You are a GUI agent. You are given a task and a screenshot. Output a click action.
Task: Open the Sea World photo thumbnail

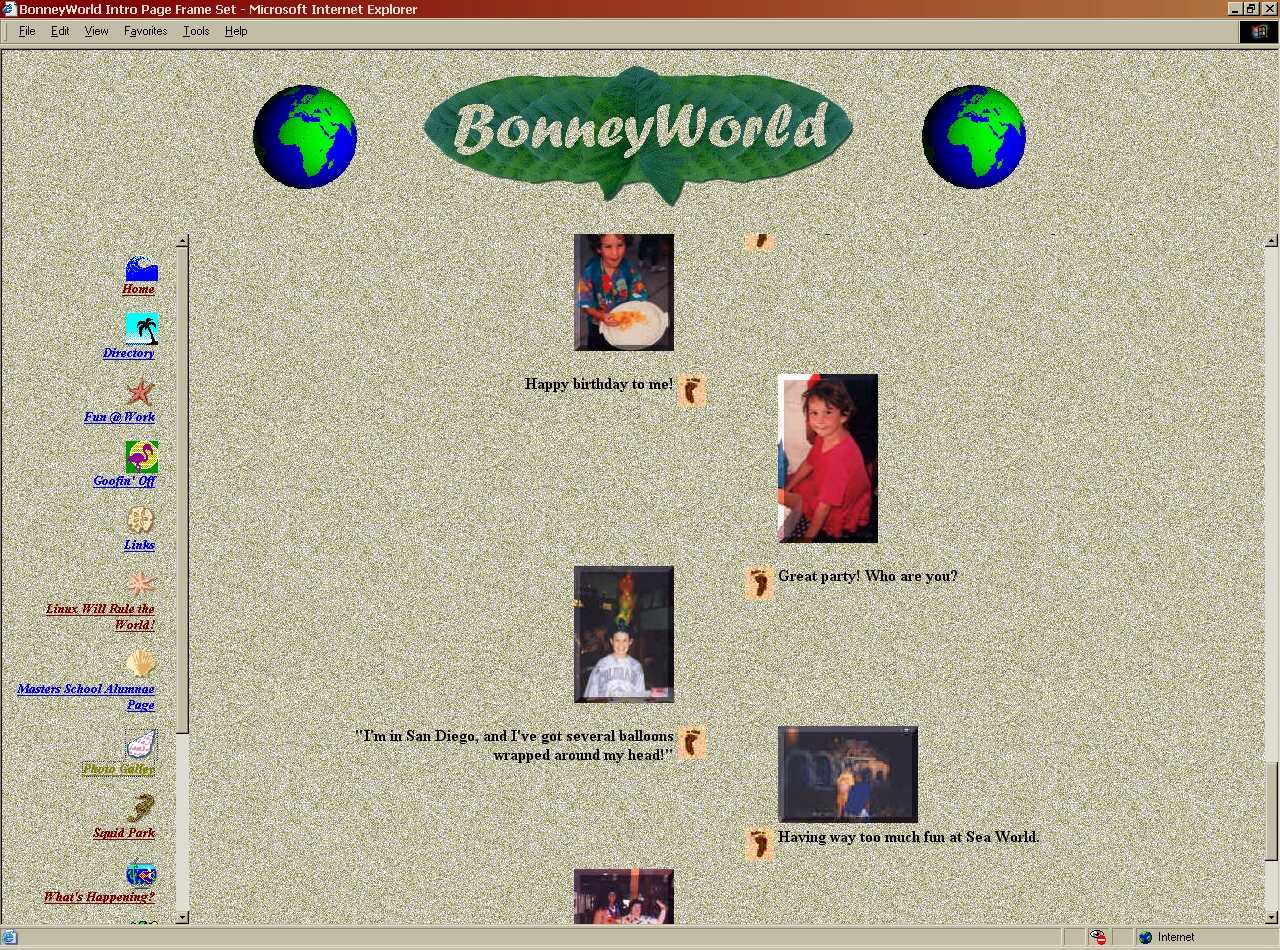tap(847, 774)
